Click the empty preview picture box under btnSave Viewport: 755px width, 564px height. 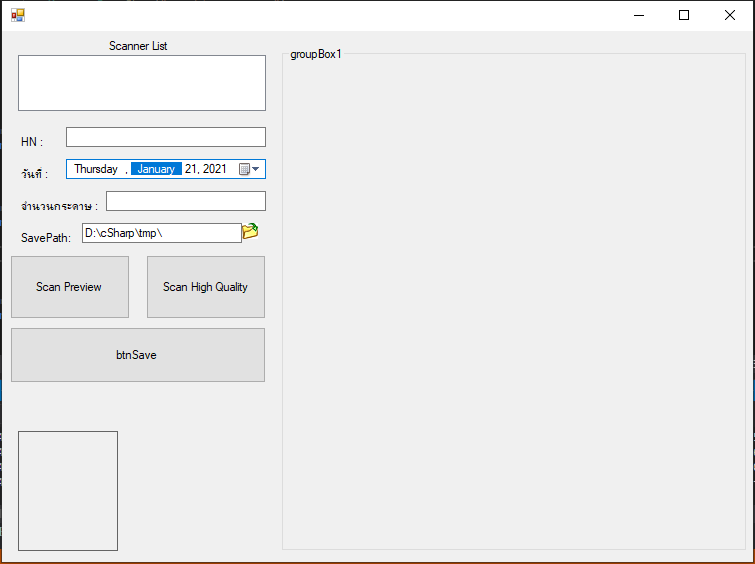coord(68,491)
